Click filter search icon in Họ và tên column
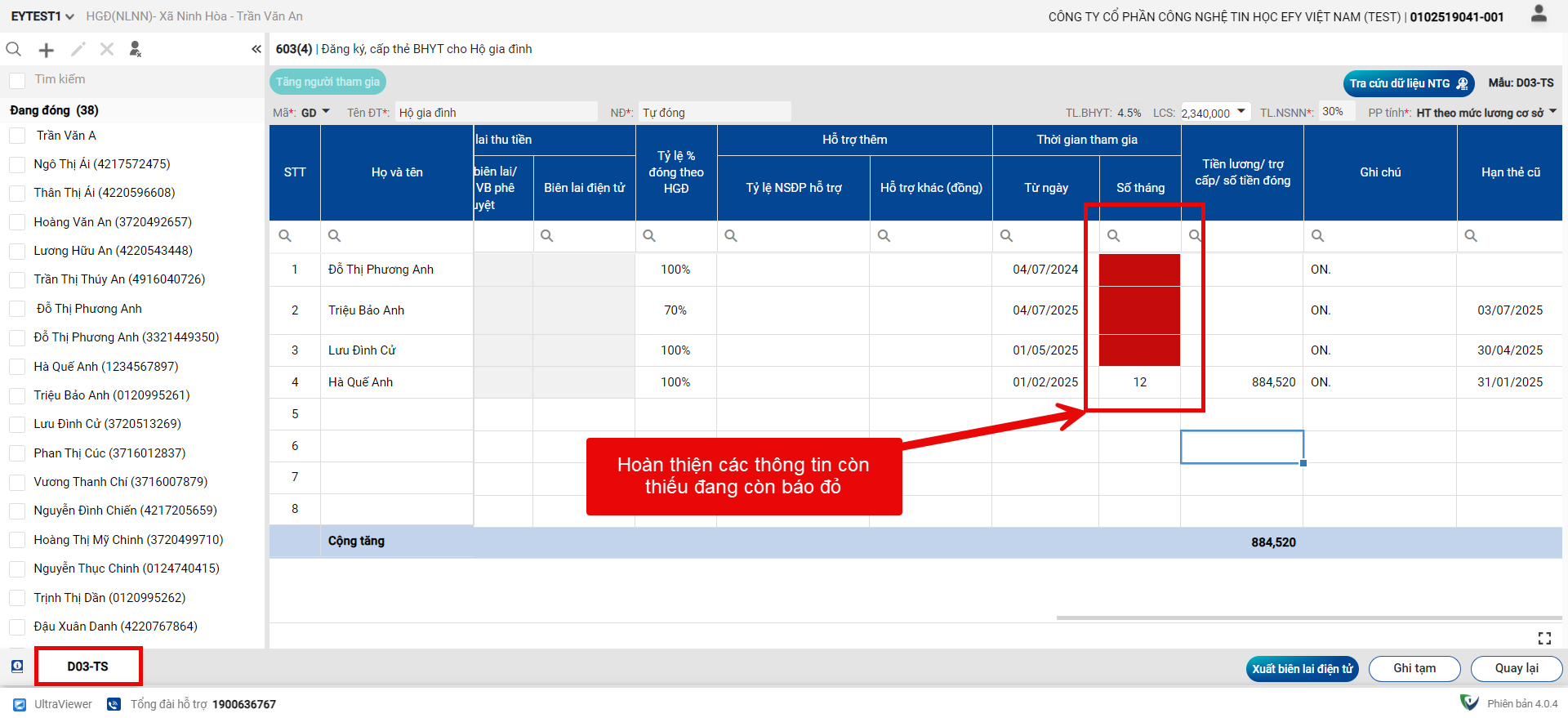The image size is (1568, 718). [x=335, y=236]
